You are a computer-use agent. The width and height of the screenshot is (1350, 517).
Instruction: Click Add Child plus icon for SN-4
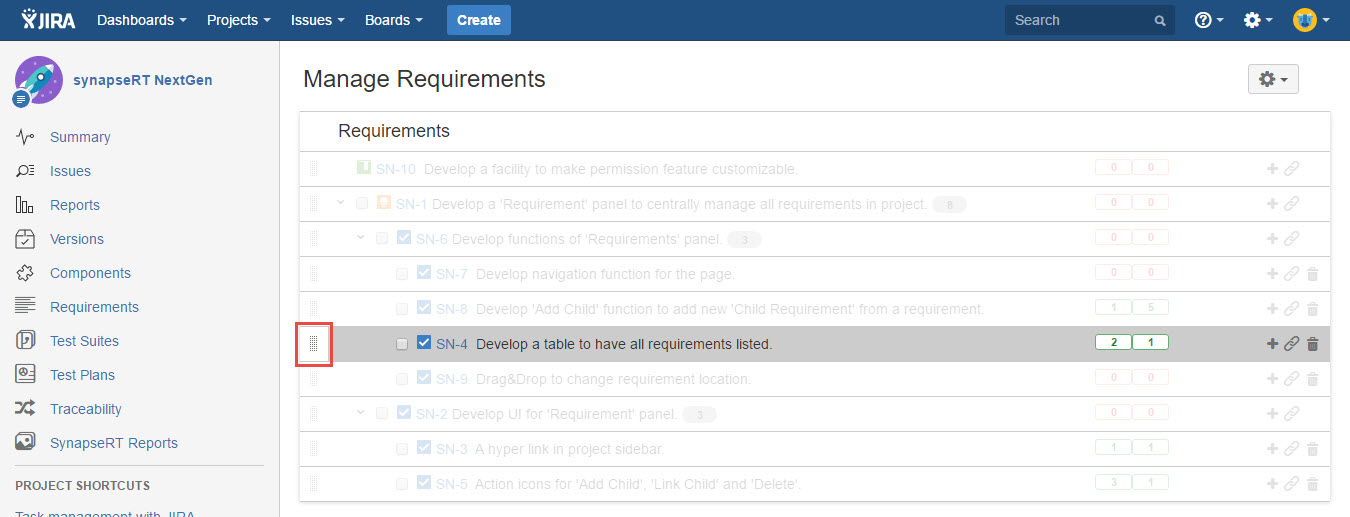tap(1272, 344)
